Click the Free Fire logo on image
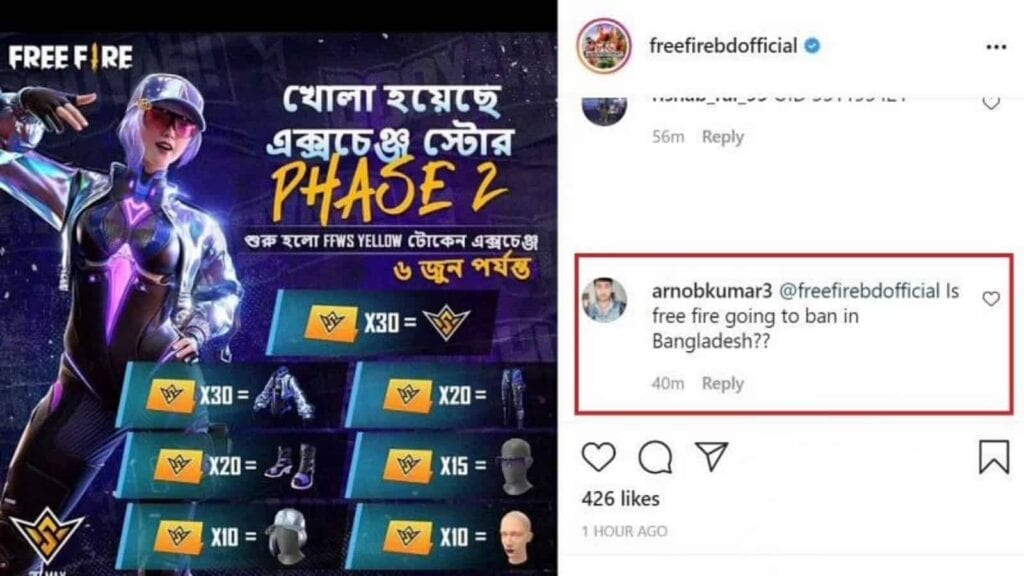This screenshot has width=1024, height=576. pos(71,57)
